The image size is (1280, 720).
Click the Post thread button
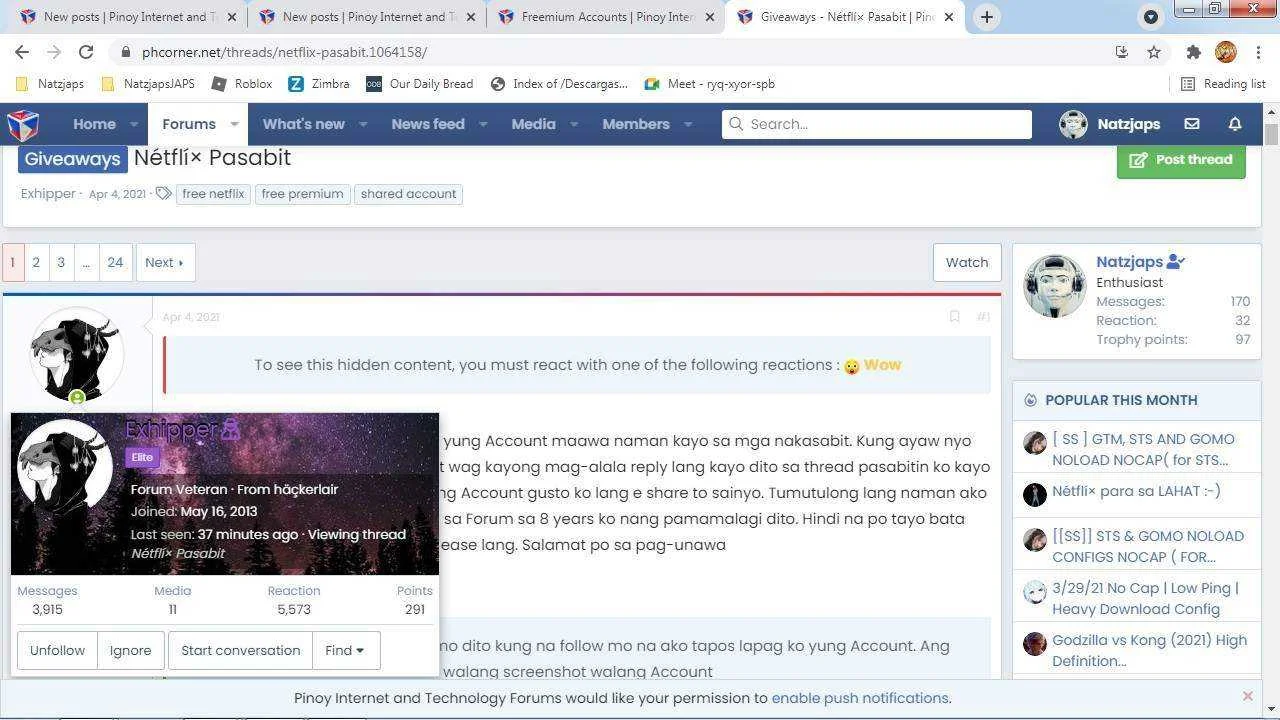click(x=1181, y=160)
